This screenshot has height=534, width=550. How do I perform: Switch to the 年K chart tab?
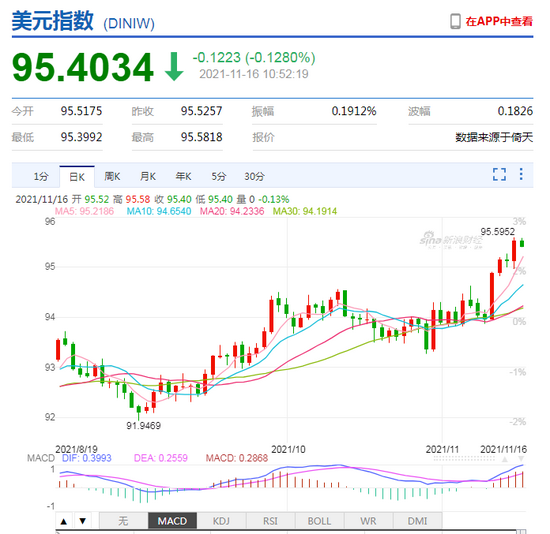(183, 176)
